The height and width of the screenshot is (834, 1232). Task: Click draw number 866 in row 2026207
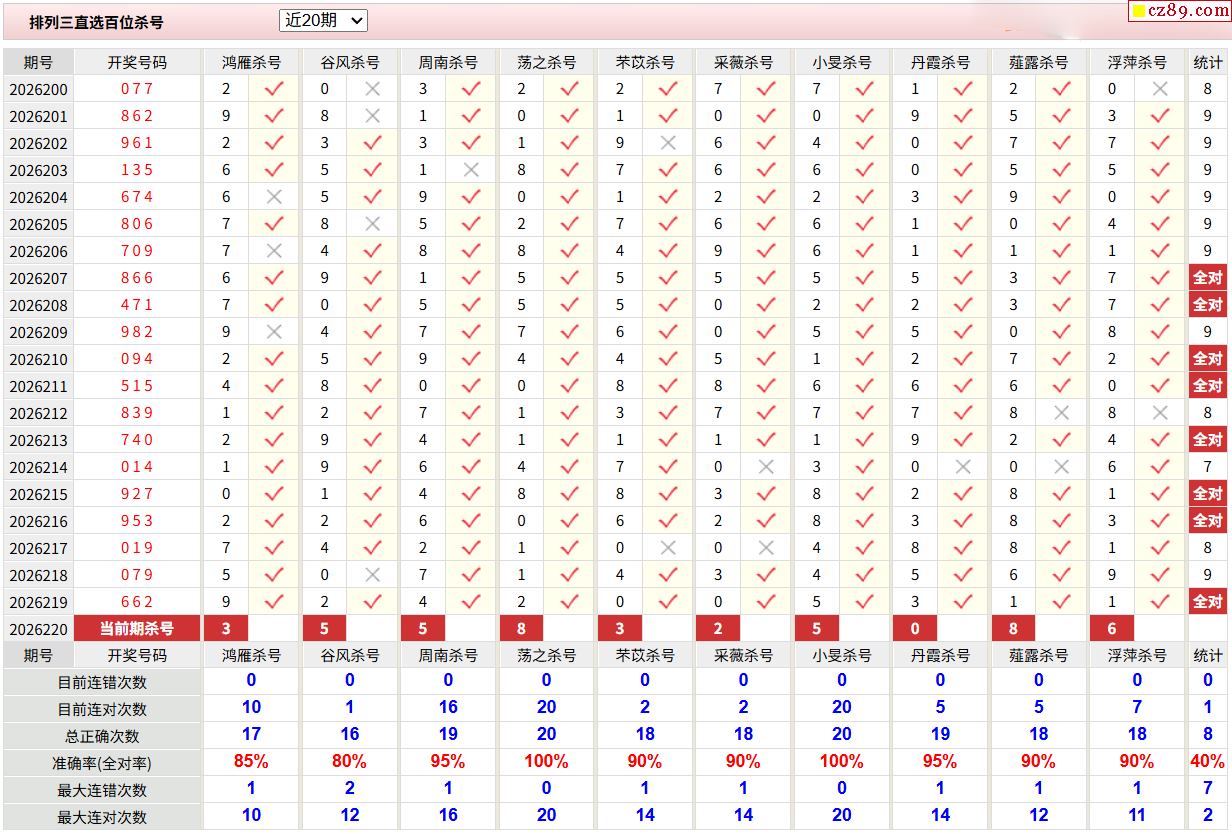[x=137, y=278]
